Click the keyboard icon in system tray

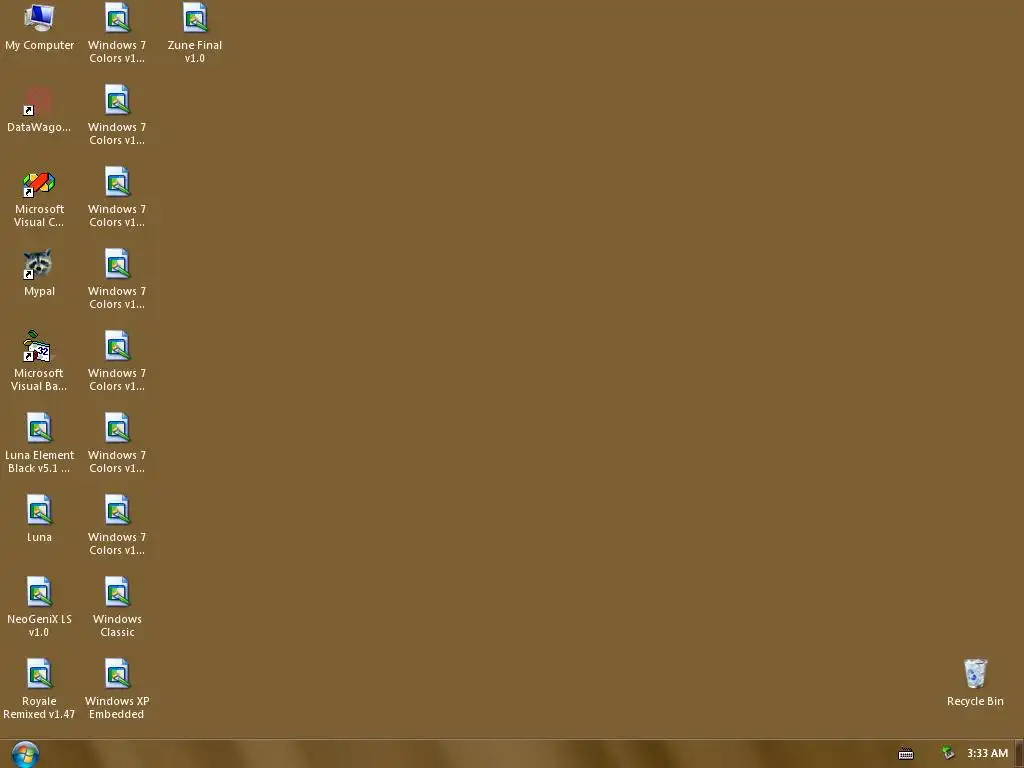click(x=906, y=754)
